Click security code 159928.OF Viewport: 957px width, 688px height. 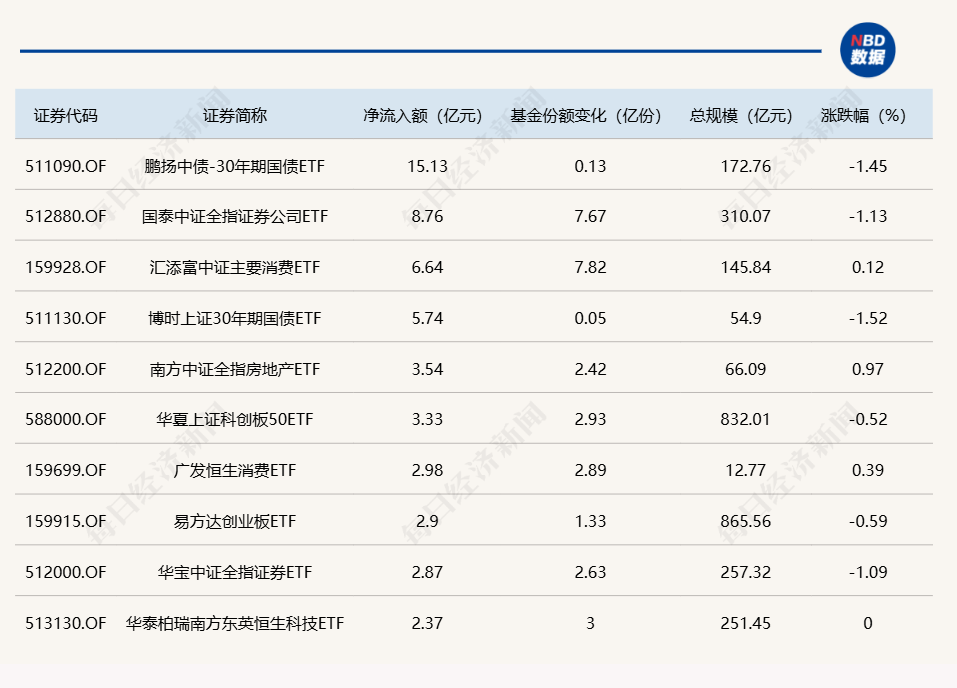click(66, 267)
